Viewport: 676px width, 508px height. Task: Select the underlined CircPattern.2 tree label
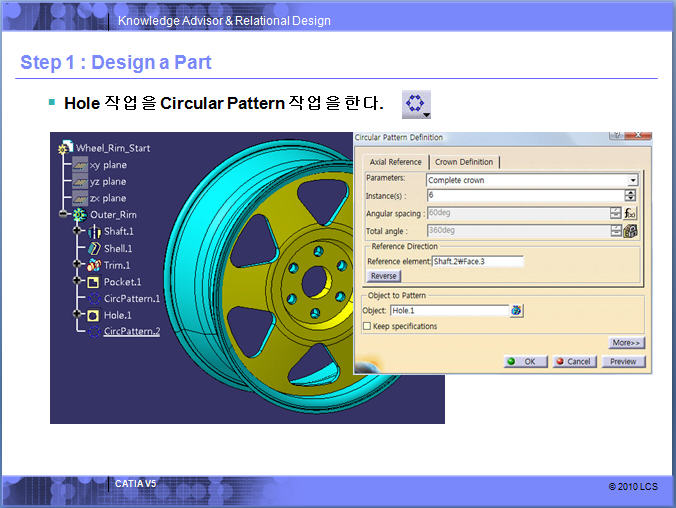pyautogui.click(x=132, y=332)
